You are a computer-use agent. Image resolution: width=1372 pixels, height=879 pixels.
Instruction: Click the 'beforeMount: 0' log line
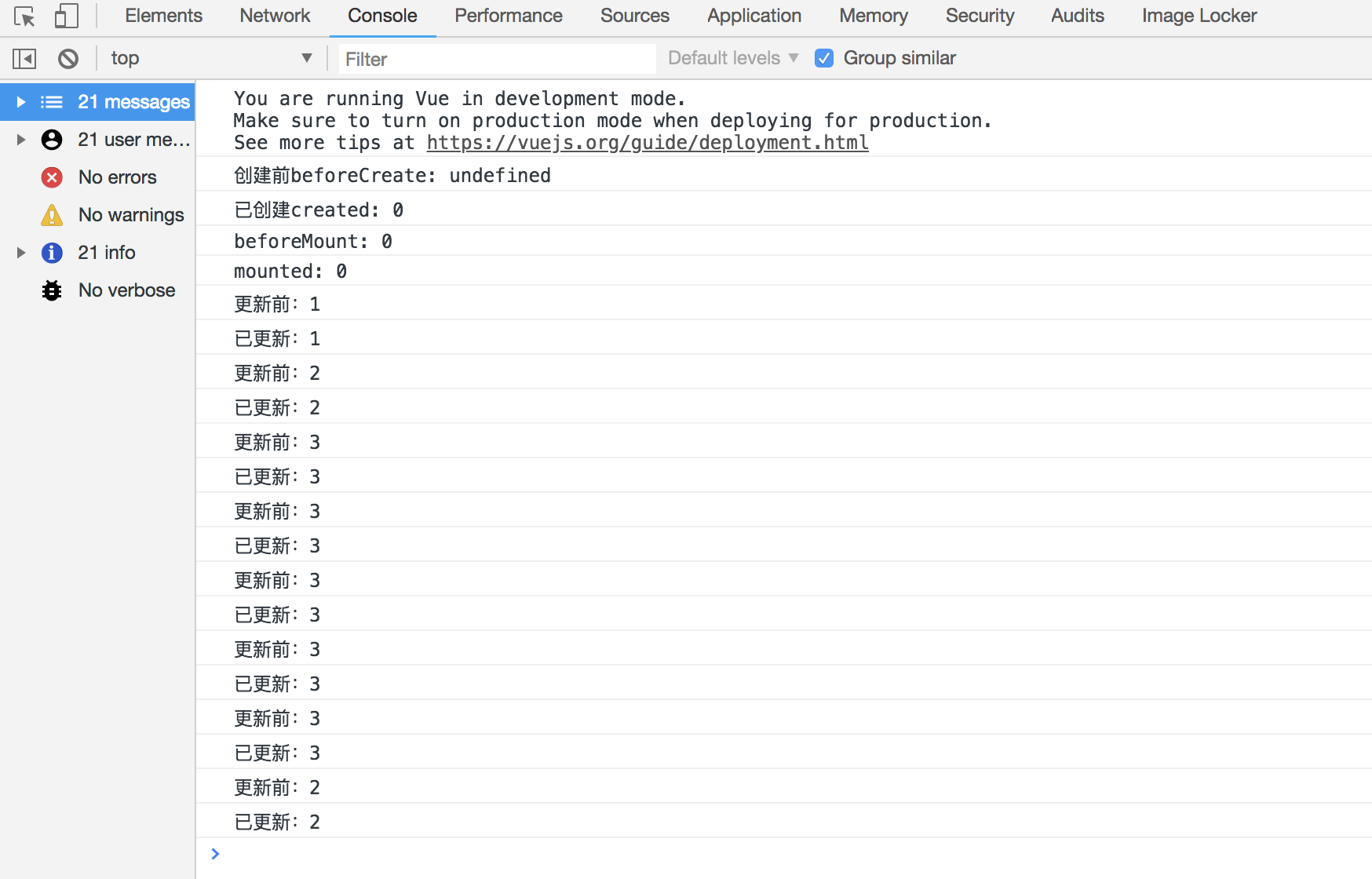[783, 241]
